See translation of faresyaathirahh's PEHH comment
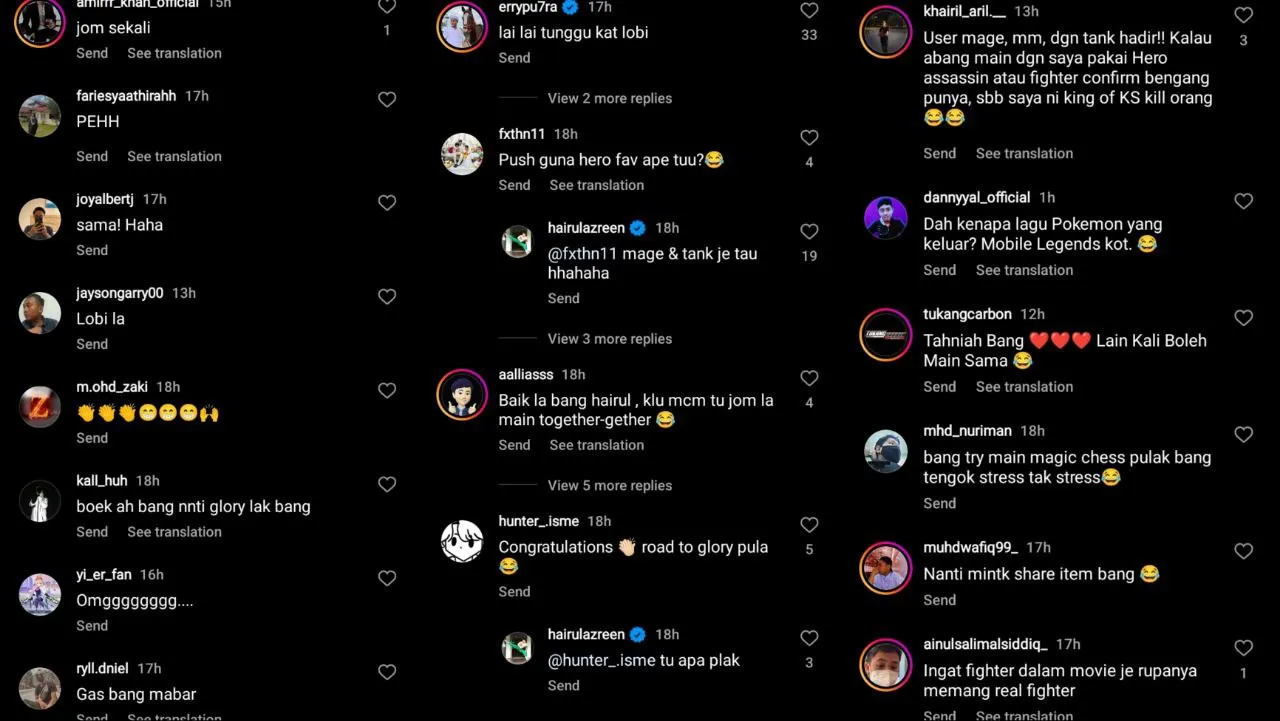This screenshot has width=1280, height=721. click(x=174, y=156)
